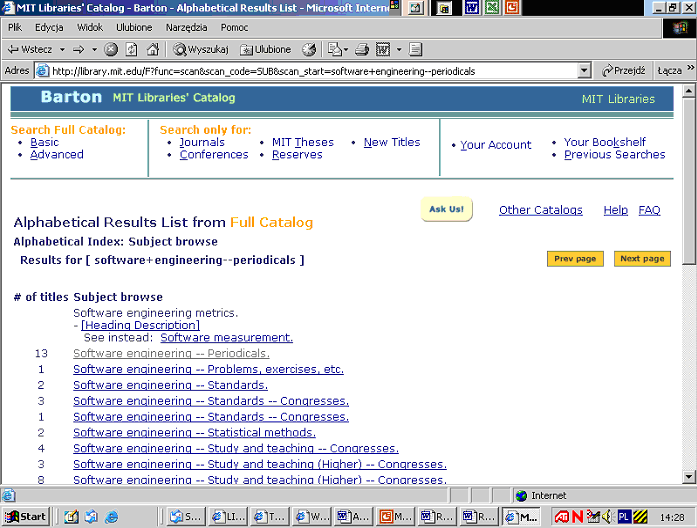This screenshot has height=528, width=697.
Task: Click the Przejdź go button
Action: pos(624,71)
